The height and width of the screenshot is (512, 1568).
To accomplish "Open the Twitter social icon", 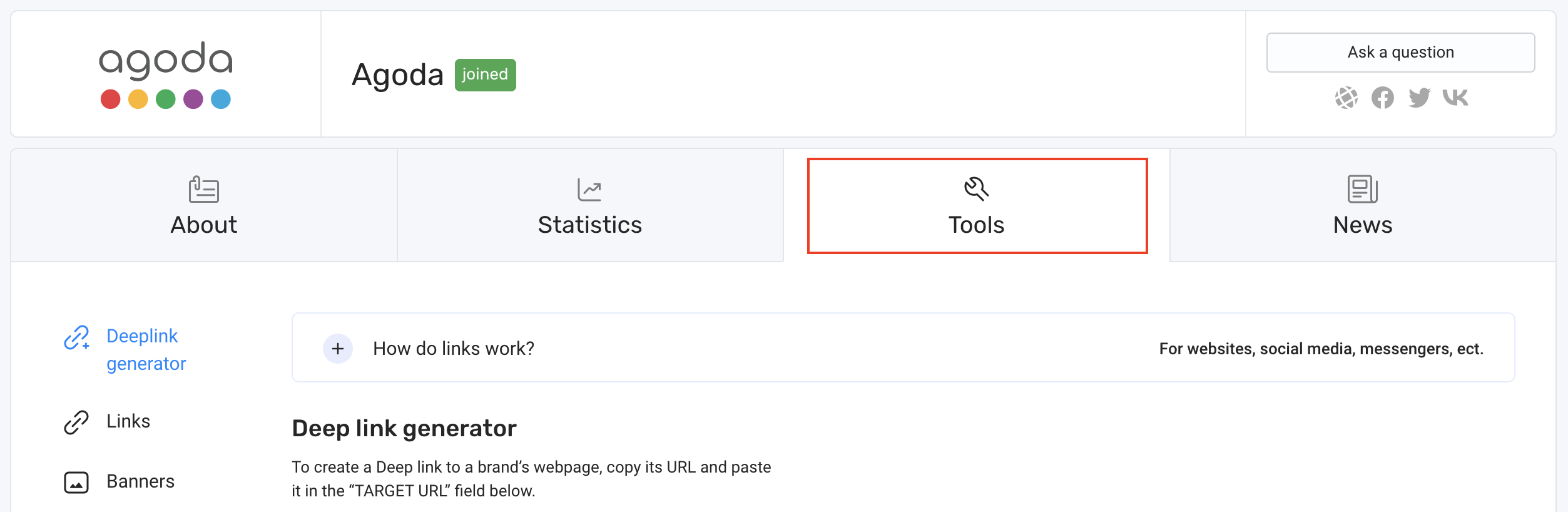I will (x=1419, y=98).
